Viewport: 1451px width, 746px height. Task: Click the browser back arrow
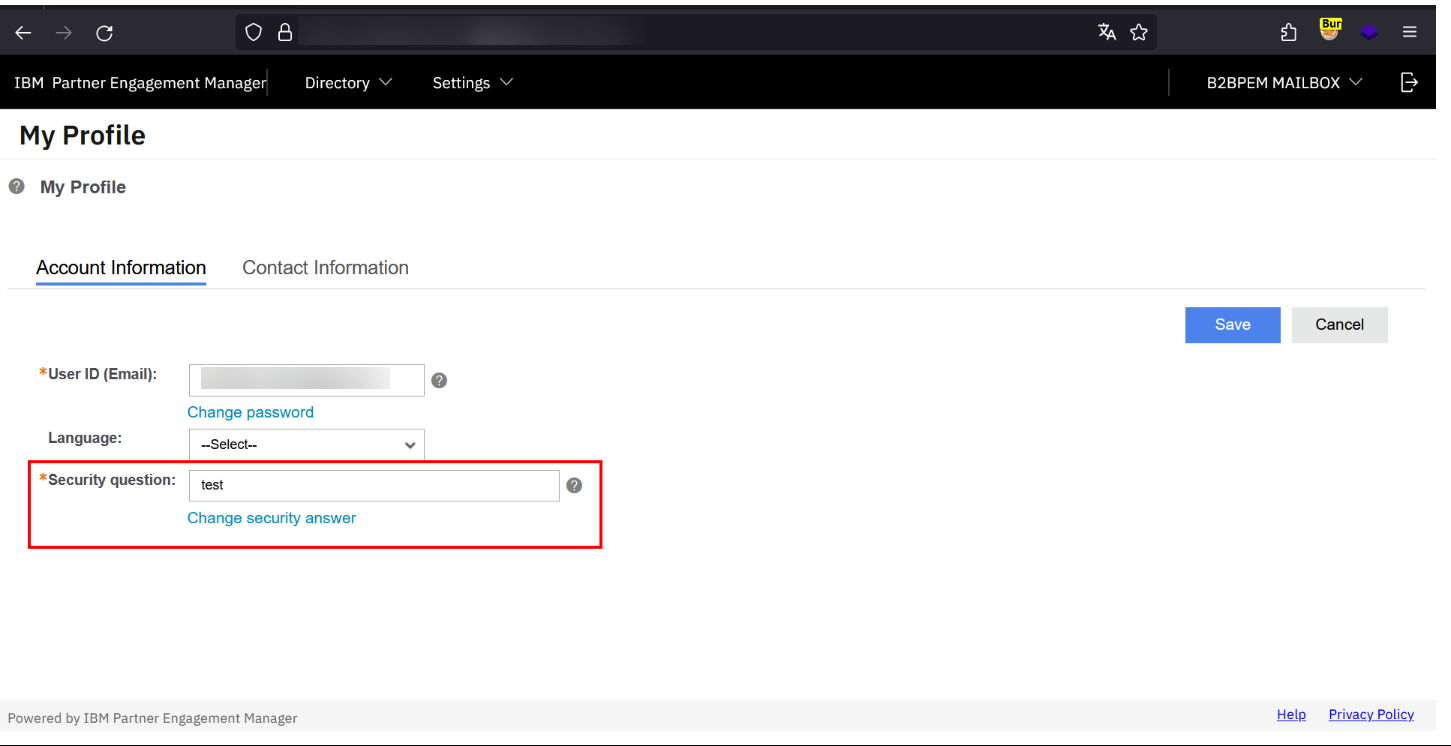23,33
